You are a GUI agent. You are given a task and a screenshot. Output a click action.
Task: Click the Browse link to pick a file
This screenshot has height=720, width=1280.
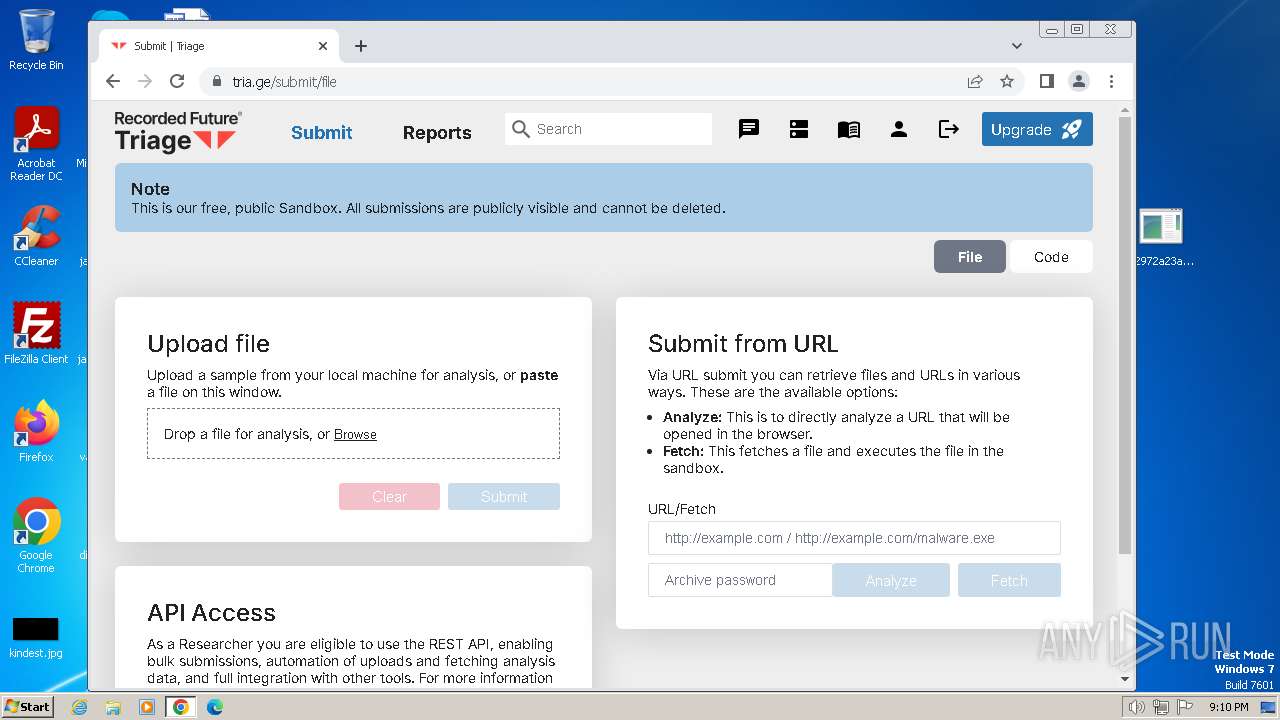tap(355, 434)
